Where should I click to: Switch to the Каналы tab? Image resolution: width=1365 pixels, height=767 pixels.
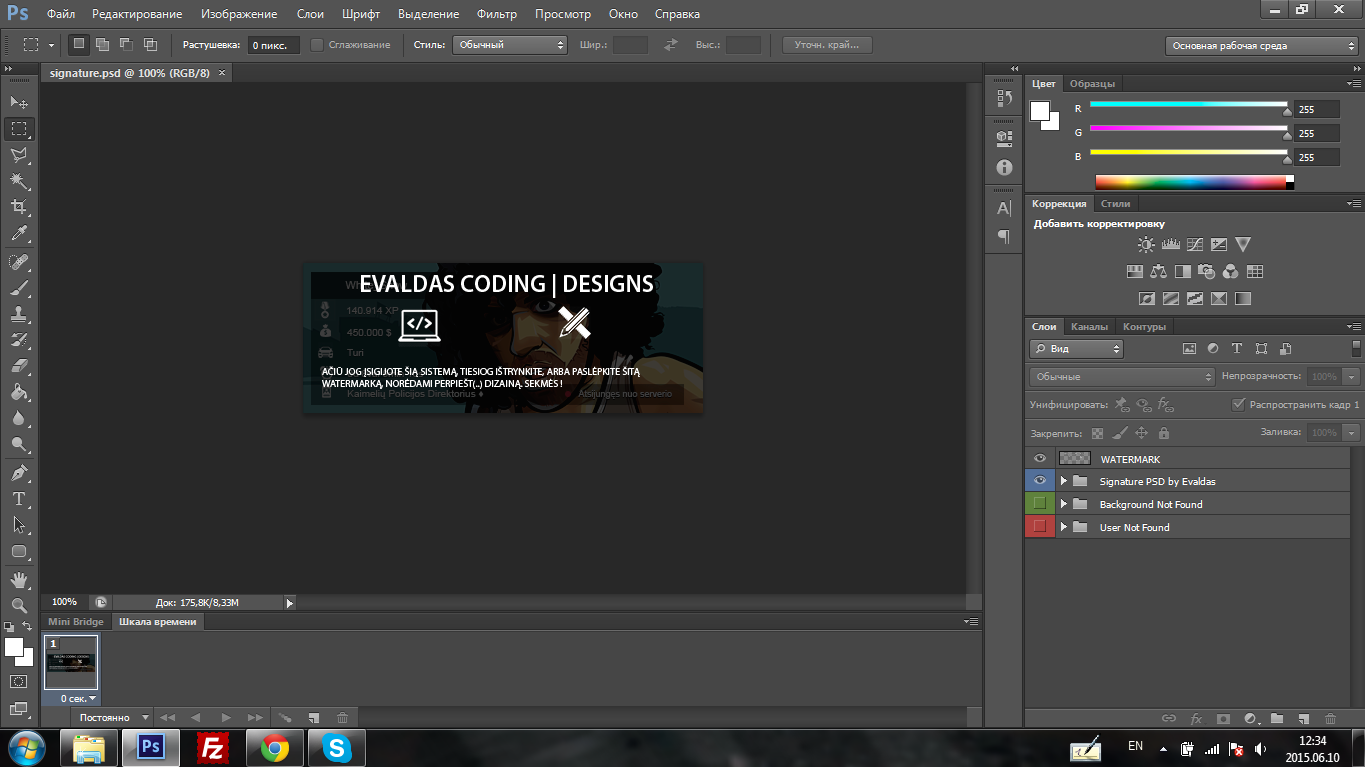coord(1089,327)
